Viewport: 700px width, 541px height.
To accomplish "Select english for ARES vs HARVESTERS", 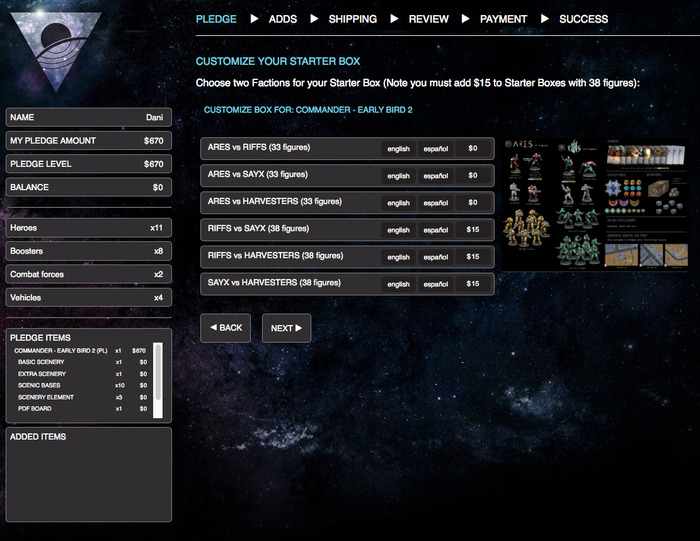I will coord(399,203).
